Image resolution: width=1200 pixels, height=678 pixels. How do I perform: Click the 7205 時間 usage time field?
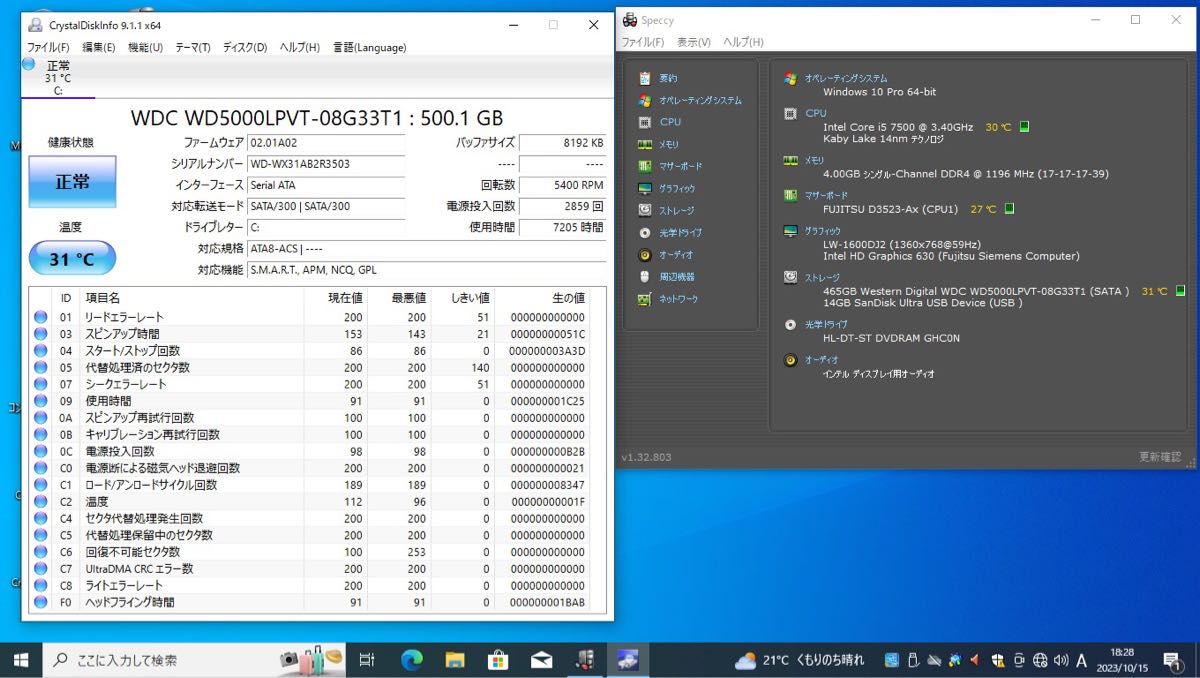point(563,227)
